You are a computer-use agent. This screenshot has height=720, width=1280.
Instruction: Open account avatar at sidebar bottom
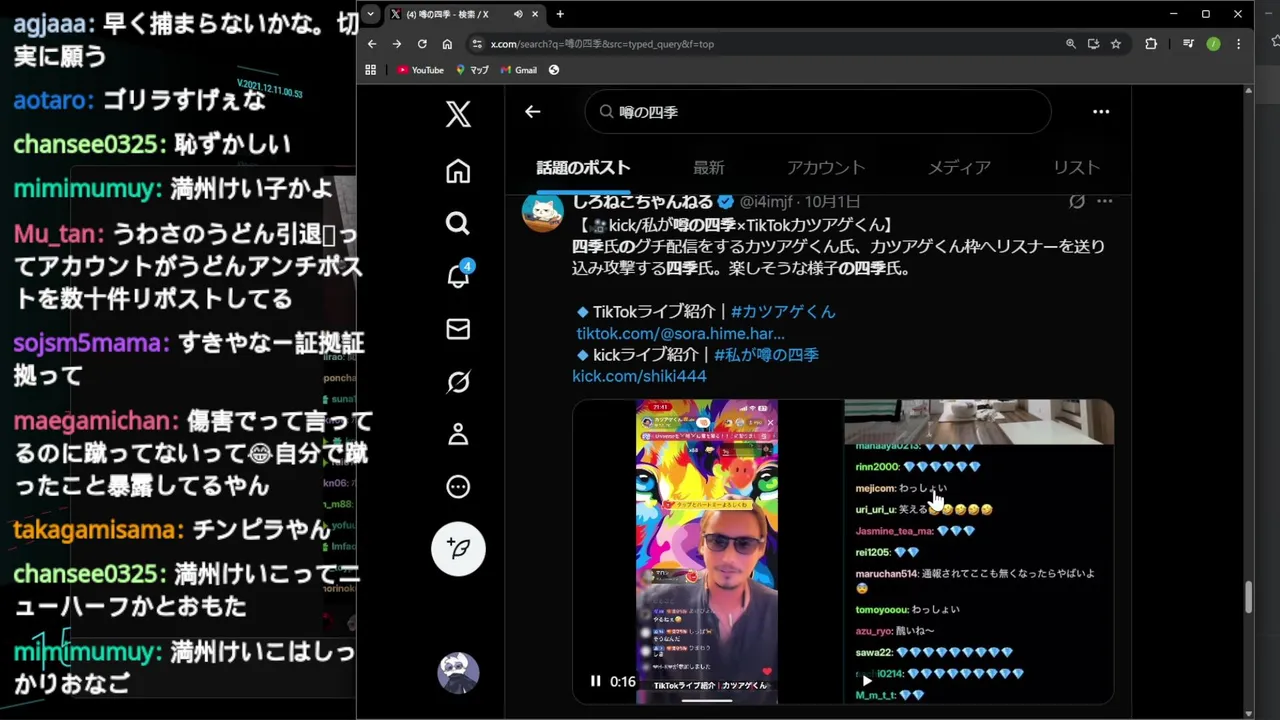click(458, 673)
